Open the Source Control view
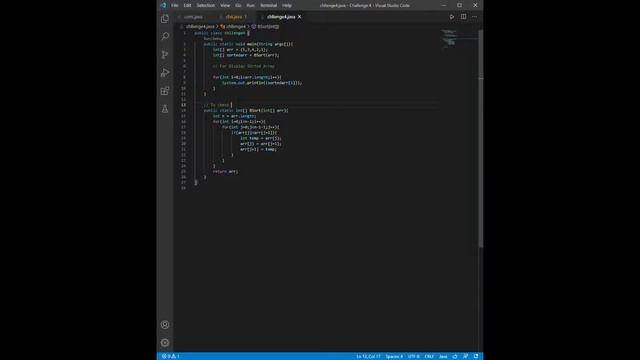This screenshot has height=360, width=640. click(165, 55)
